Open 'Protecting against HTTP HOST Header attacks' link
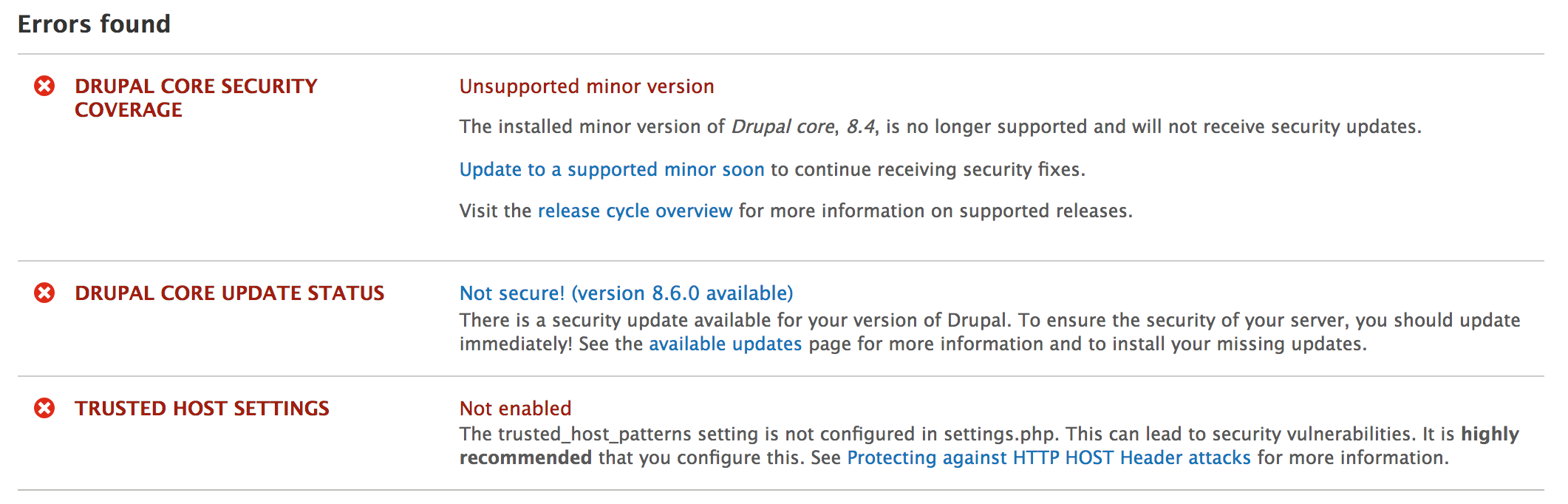This screenshot has width=1568, height=504. pos(1049,457)
